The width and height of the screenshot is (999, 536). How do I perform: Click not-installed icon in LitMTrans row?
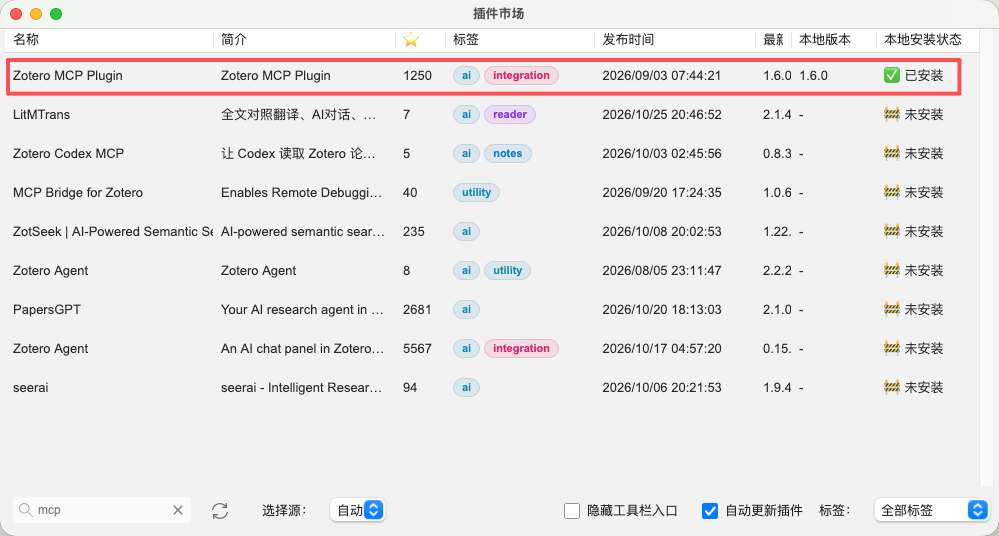[x=891, y=114]
